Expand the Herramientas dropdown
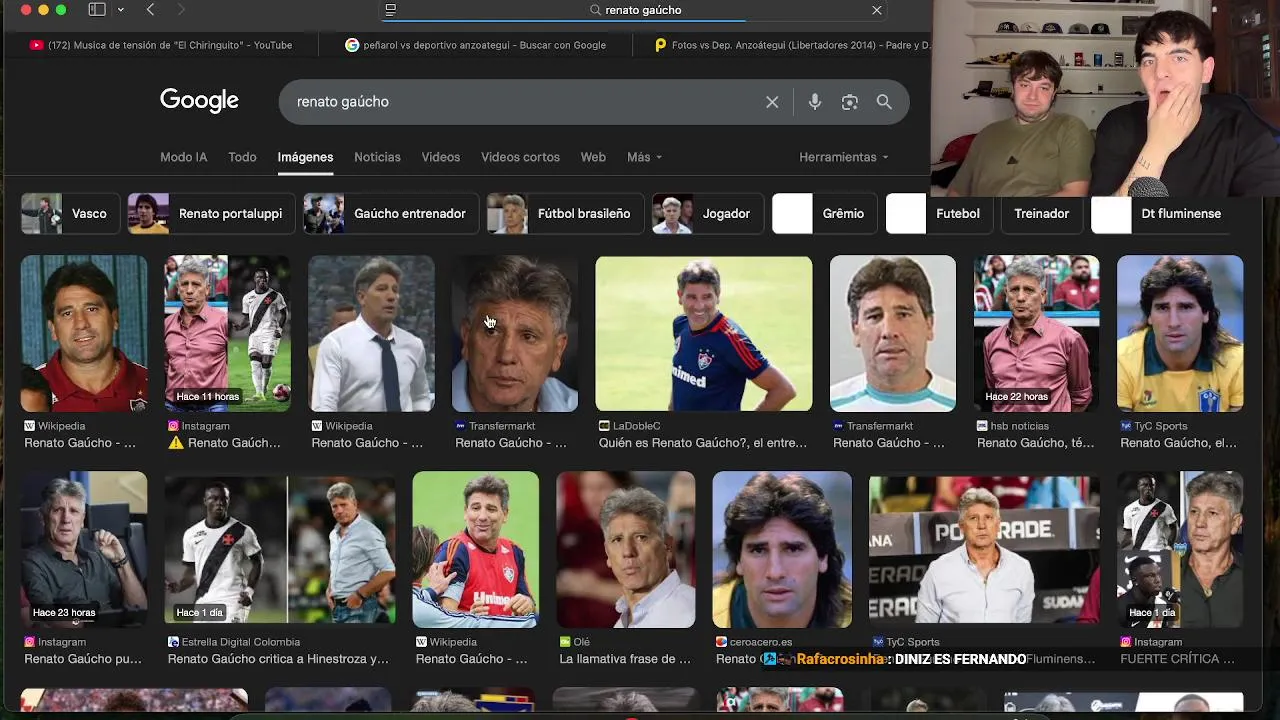1280x720 pixels. point(844,157)
